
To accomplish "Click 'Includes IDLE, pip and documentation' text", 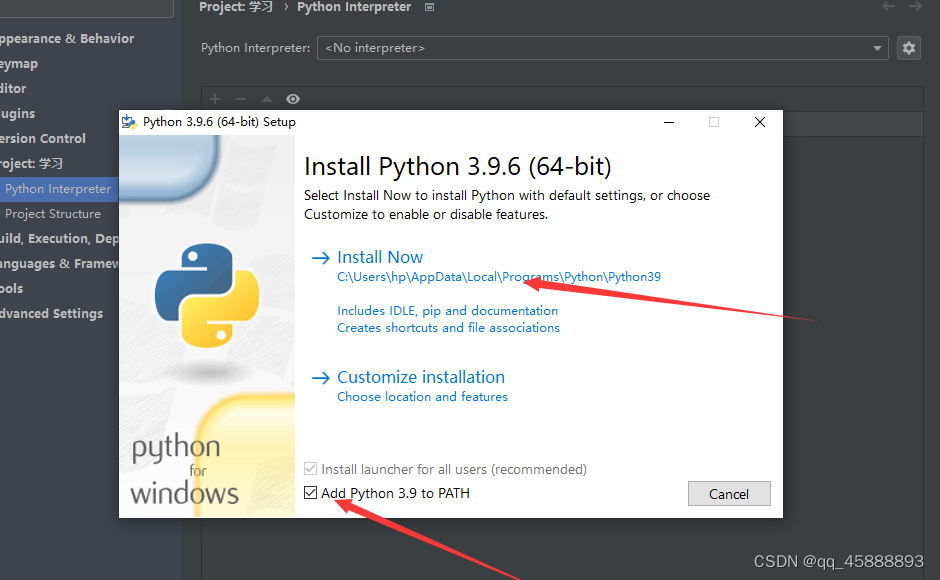I will 447,311.
